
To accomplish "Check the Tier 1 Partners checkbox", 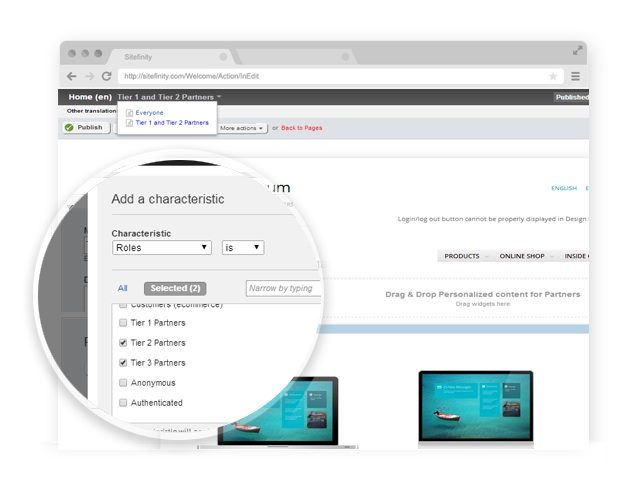I will (123, 323).
